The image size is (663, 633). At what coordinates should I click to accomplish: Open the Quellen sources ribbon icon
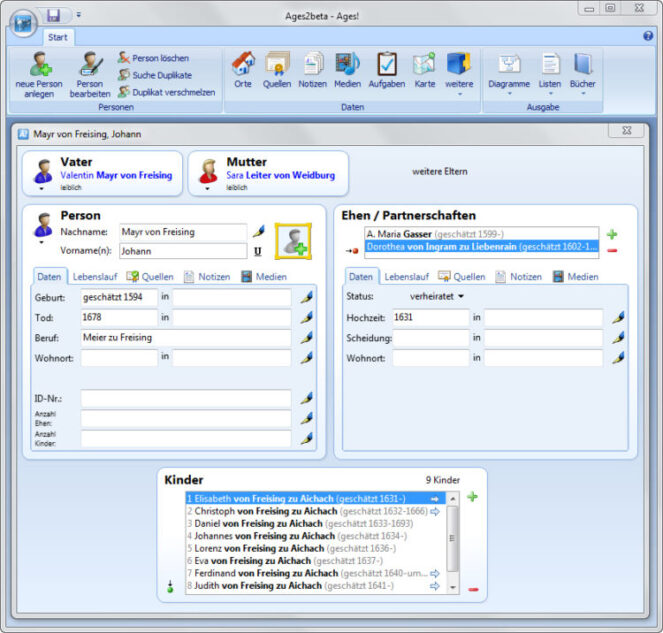tap(277, 68)
